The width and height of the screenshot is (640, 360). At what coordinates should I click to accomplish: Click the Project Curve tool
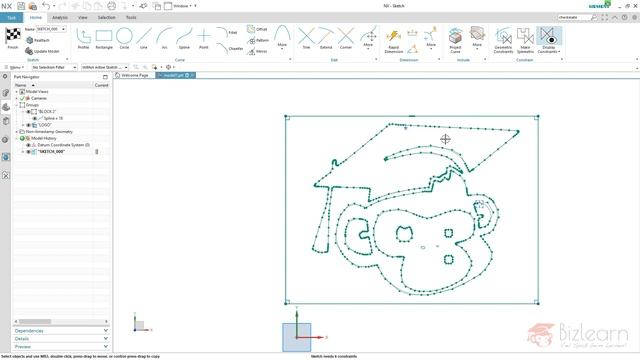point(455,41)
